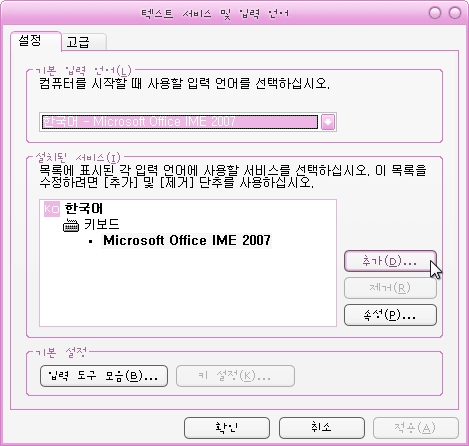
Task: Cancel the dialog with 취소
Action: [322, 428]
